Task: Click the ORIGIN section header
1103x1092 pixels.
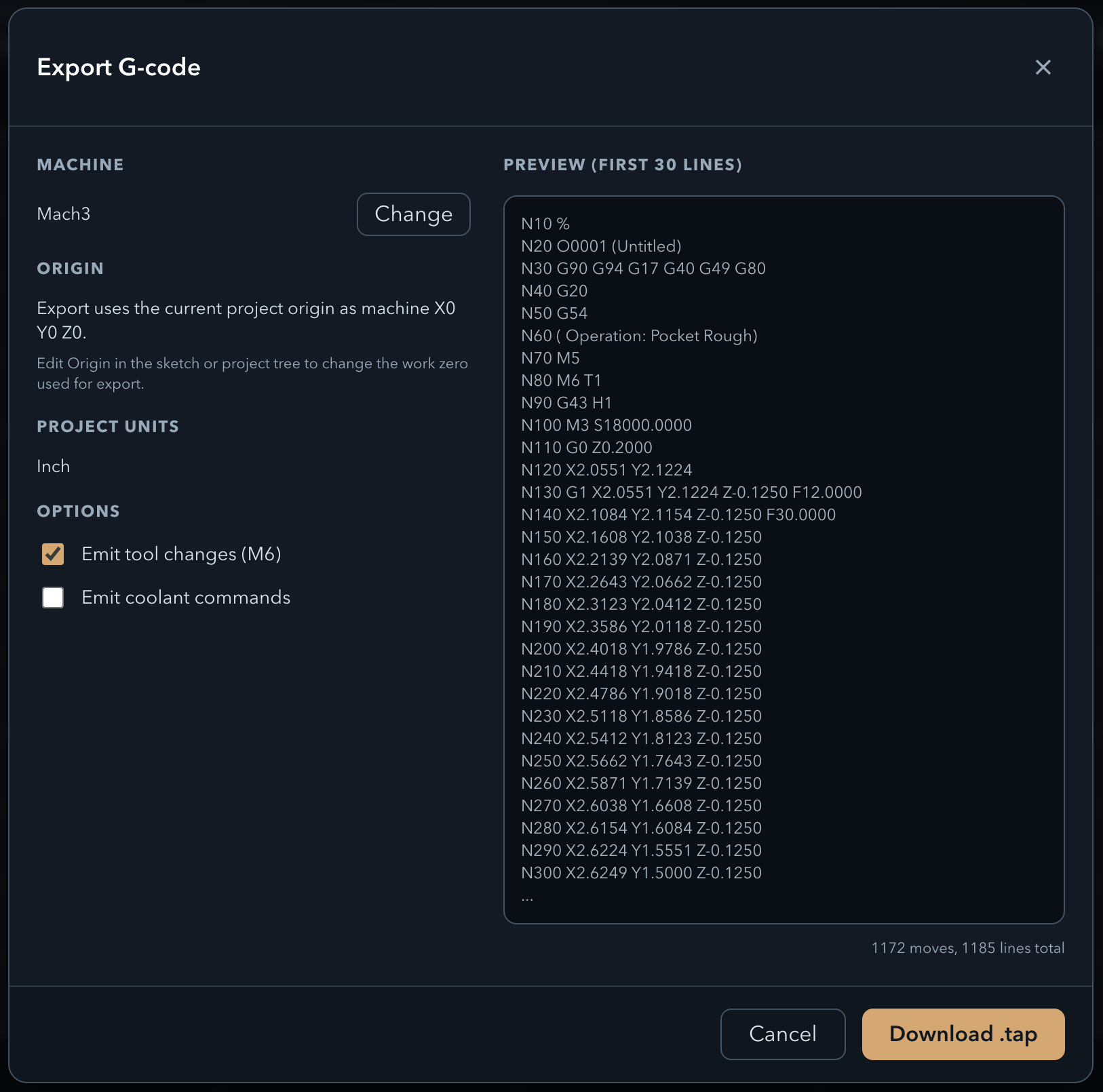Action: coord(70,269)
